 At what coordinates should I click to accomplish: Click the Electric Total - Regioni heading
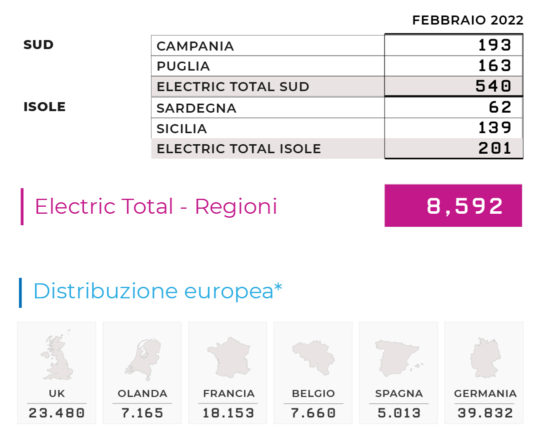tap(156, 206)
